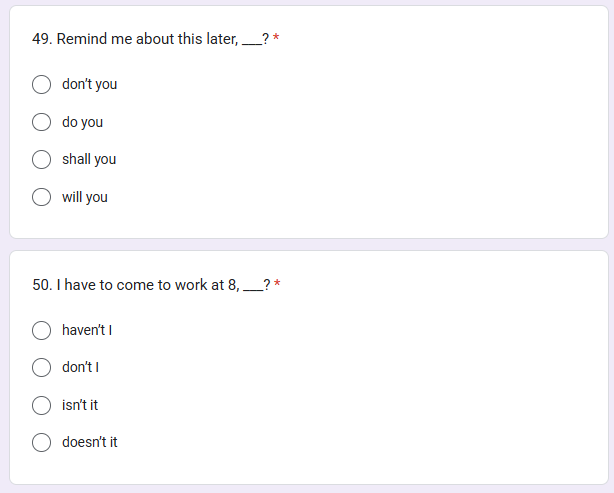
Task: Choose the "don't I" radio button
Action: [x=42, y=367]
